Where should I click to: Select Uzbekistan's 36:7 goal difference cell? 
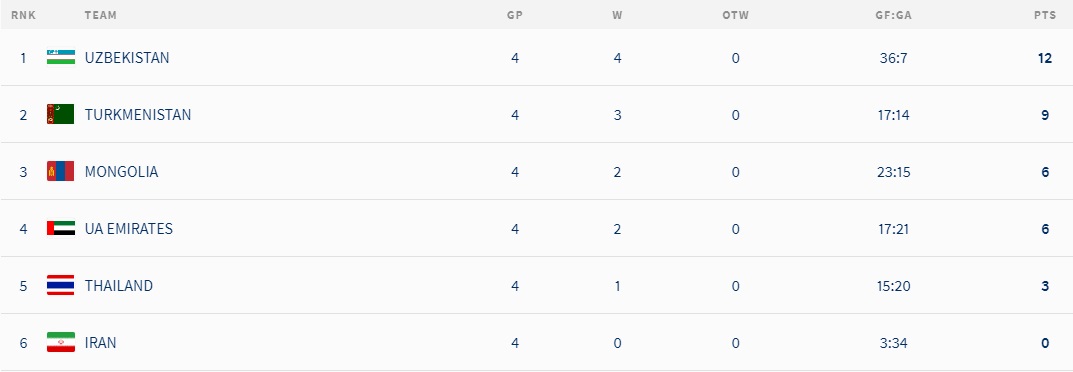[x=894, y=58]
